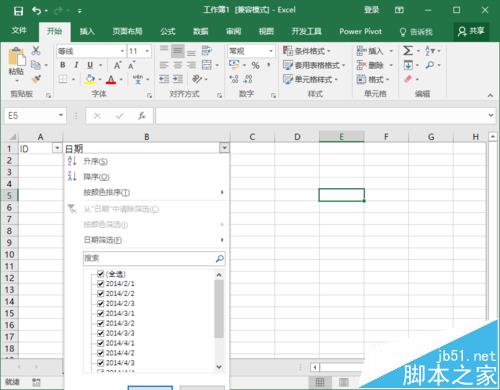The width and height of the screenshot is (500, 390).
Task: Click the 共享 Share button
Action: tap(471, 31)
